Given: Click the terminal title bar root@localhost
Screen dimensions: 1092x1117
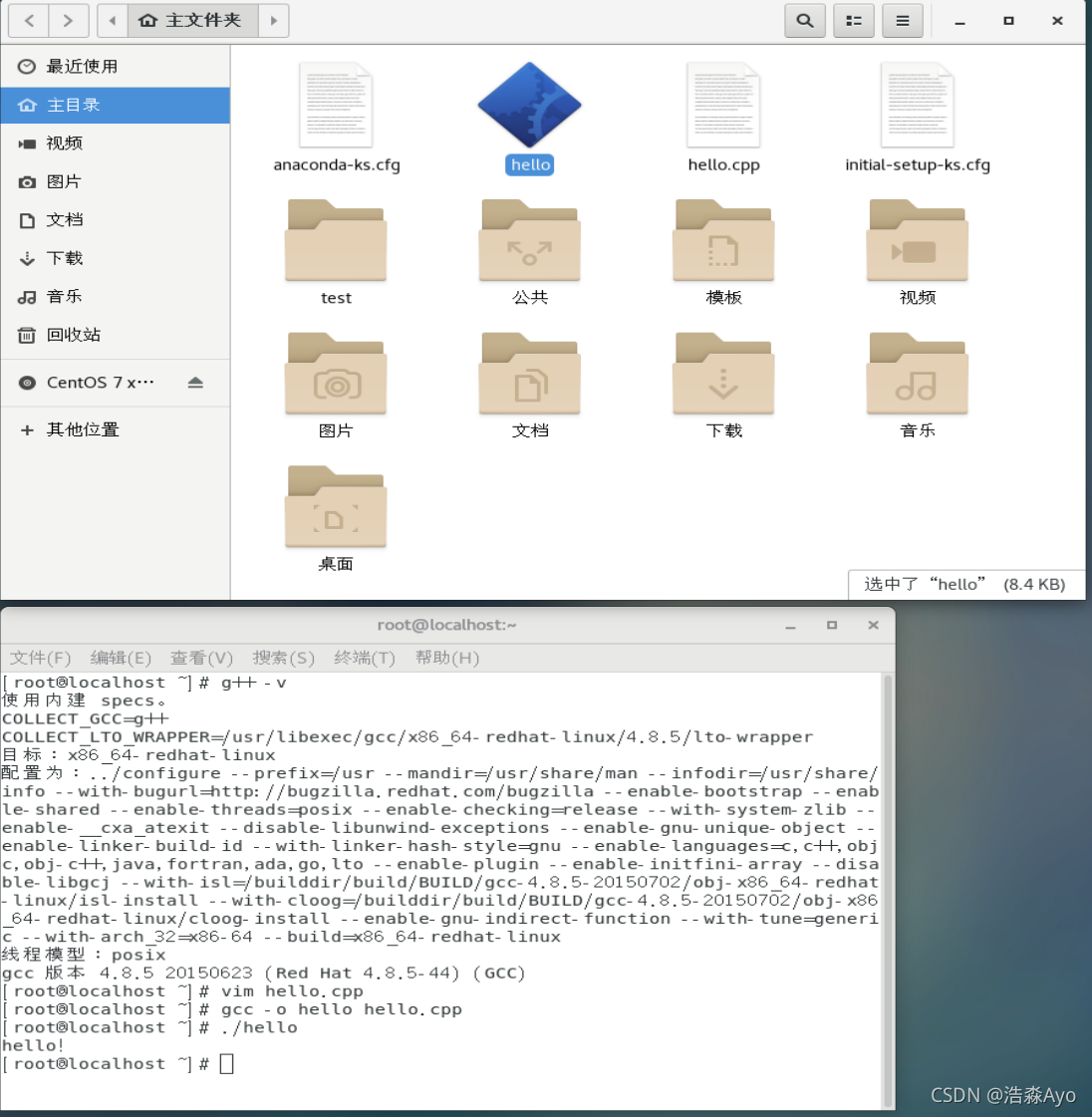Looking at the screenshot, I should 446,625.
